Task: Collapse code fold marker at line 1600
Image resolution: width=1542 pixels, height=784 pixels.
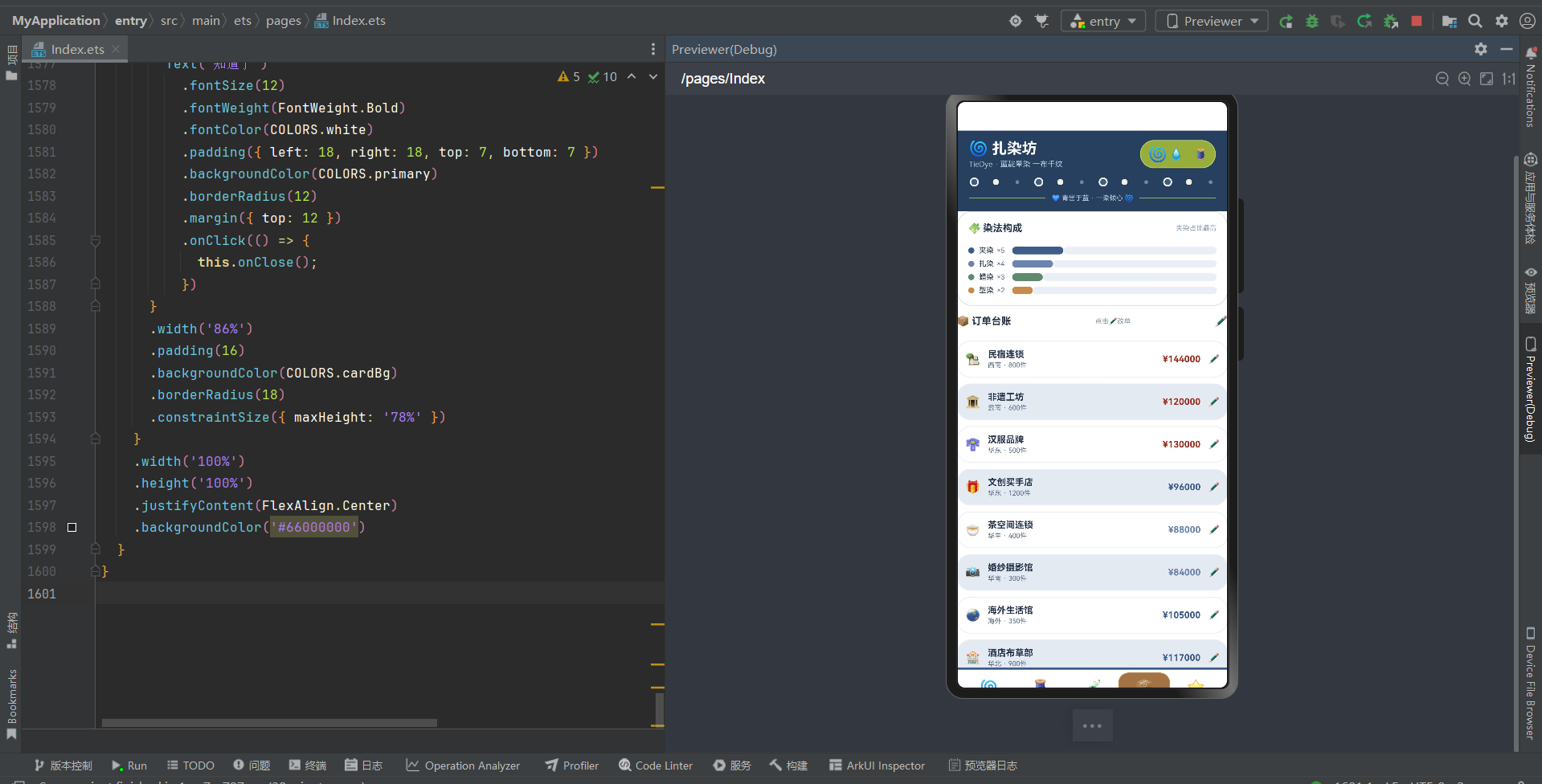Action: tap(96, 571)
